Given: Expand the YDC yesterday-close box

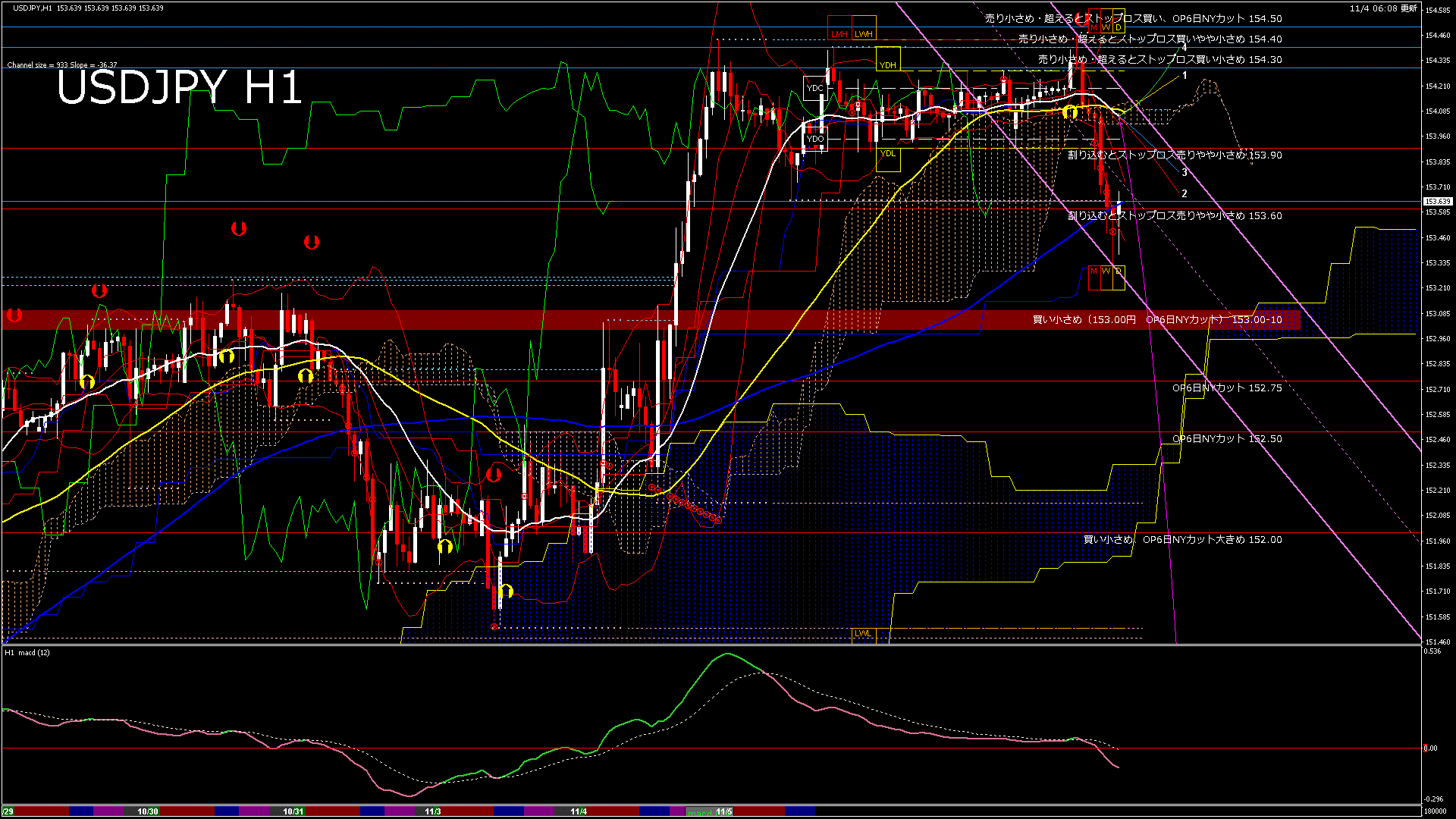Looking at the screenshot, I should [815, 89].
